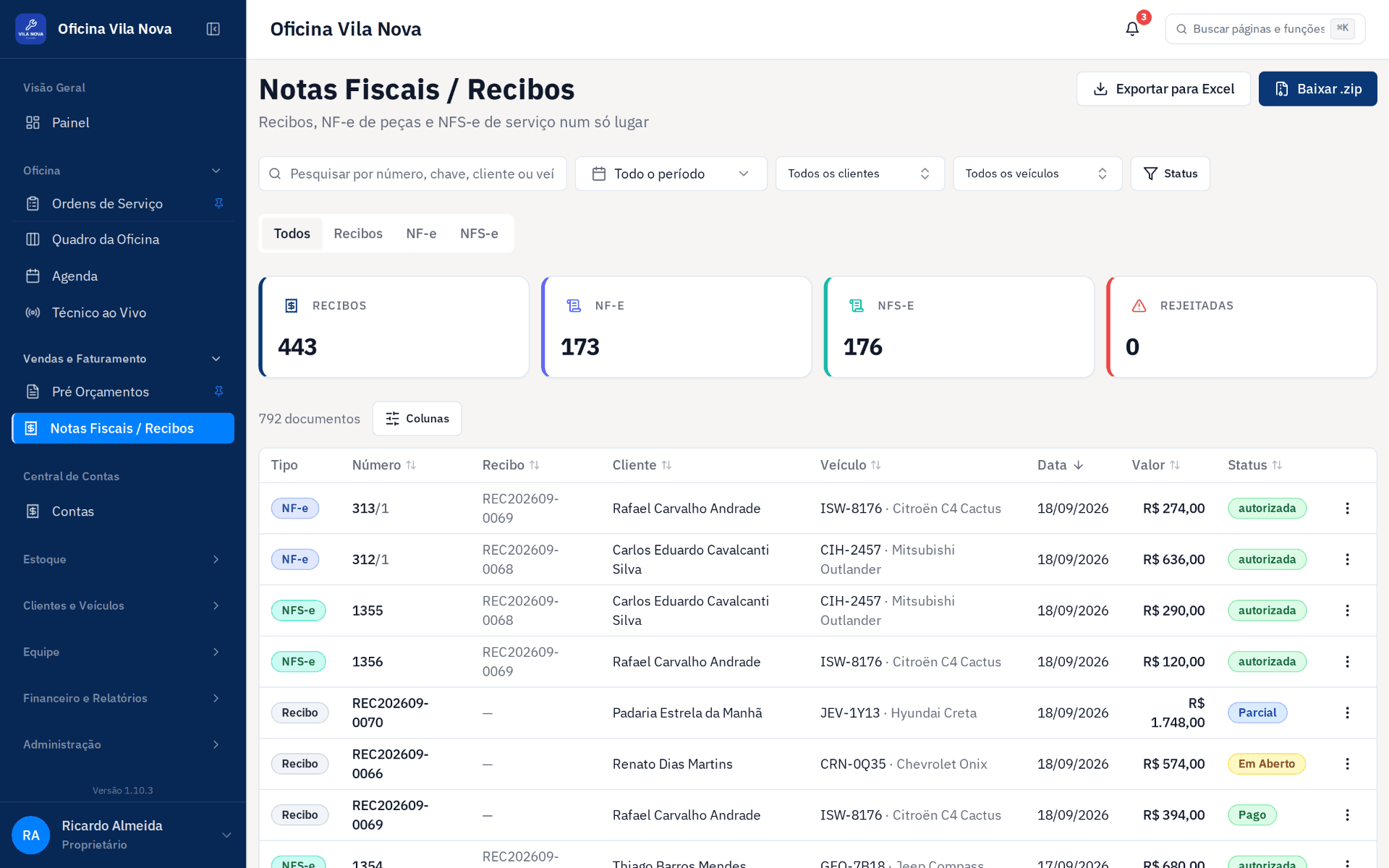Expand Financeiro e Relatórios section
The height and width of the screenshot is (868, 1389).
coord(123,698)
